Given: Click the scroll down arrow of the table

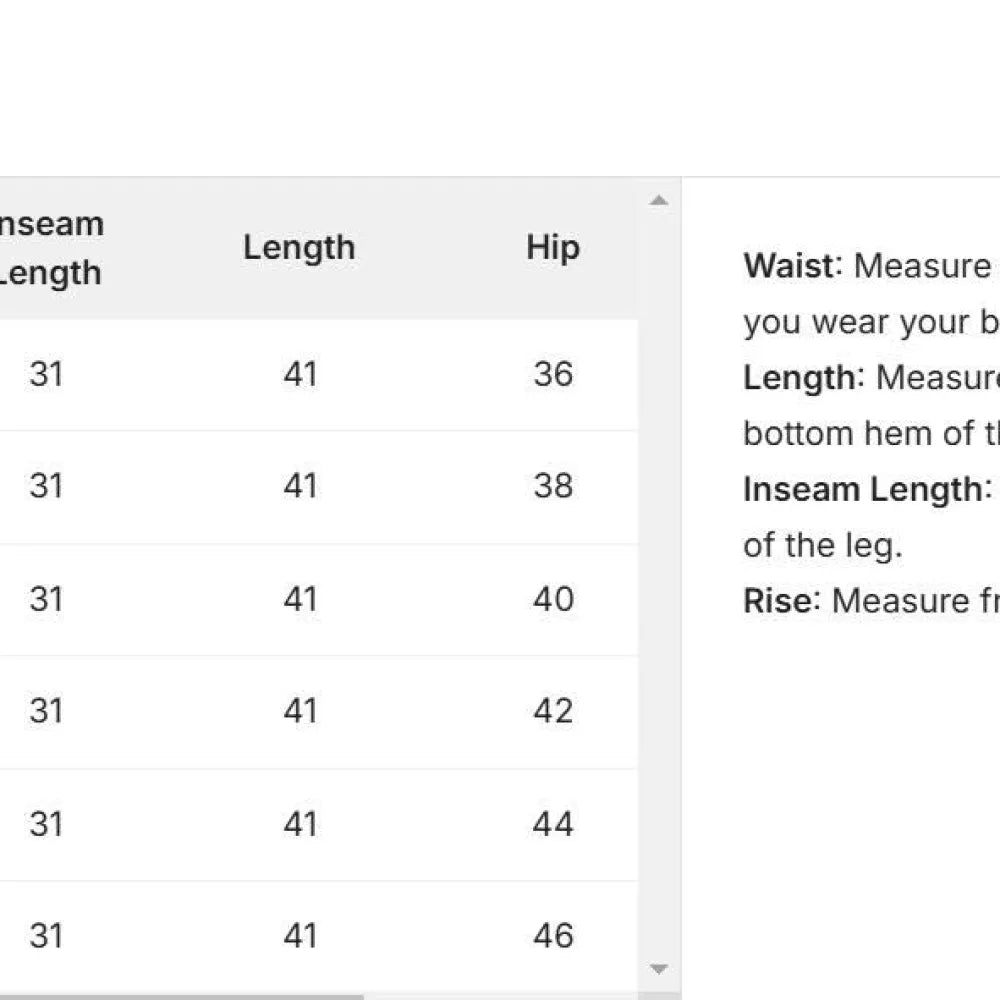Looking at the screenshot, I should [x=658, y=968].
